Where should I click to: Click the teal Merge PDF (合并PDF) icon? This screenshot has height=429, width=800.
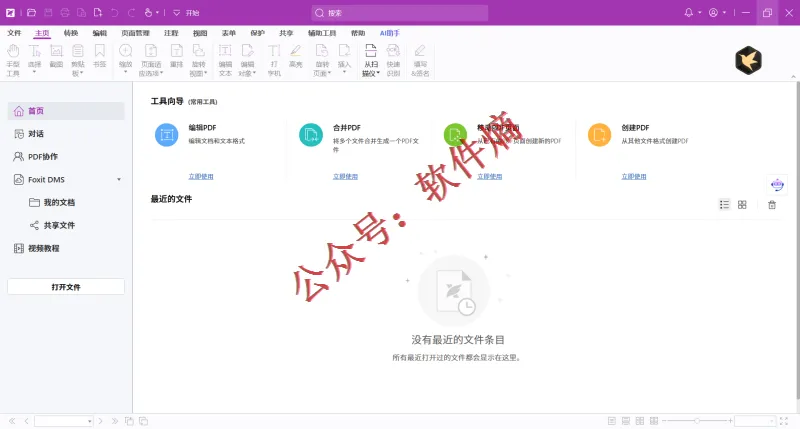click(x=311, y=135)
